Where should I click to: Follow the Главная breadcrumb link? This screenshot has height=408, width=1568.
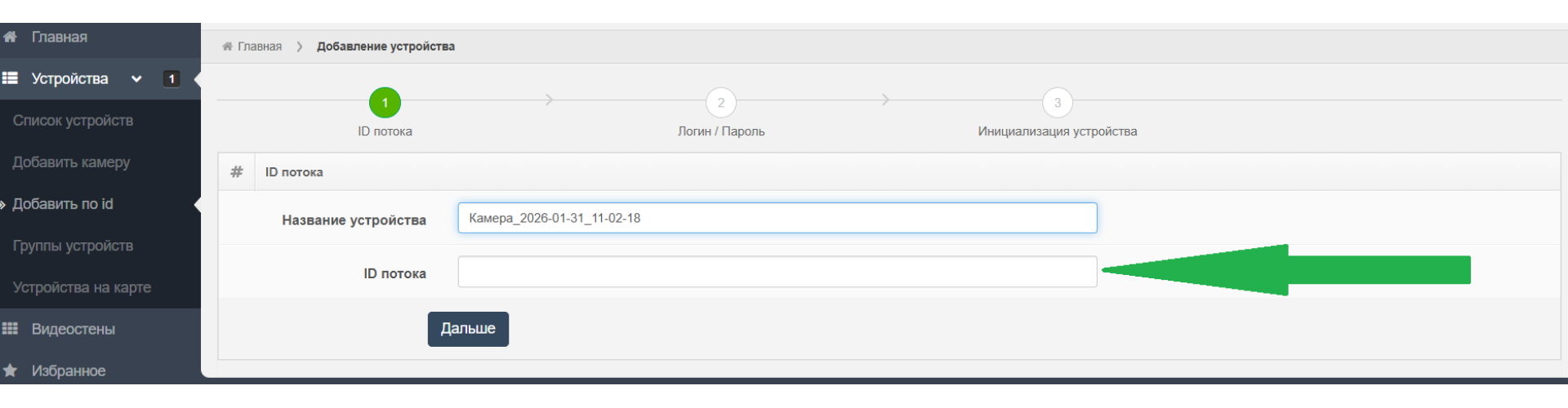point(259,47)
